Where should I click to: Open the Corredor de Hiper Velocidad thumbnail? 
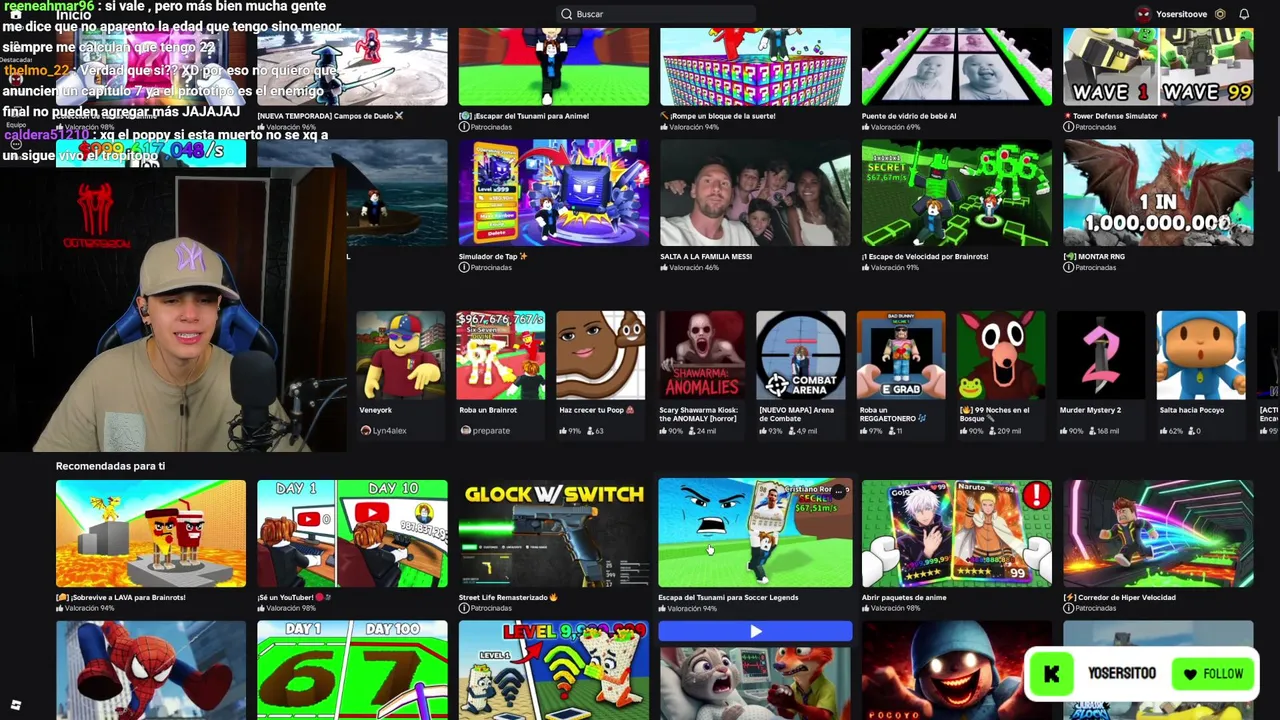tap(1158, 533)
